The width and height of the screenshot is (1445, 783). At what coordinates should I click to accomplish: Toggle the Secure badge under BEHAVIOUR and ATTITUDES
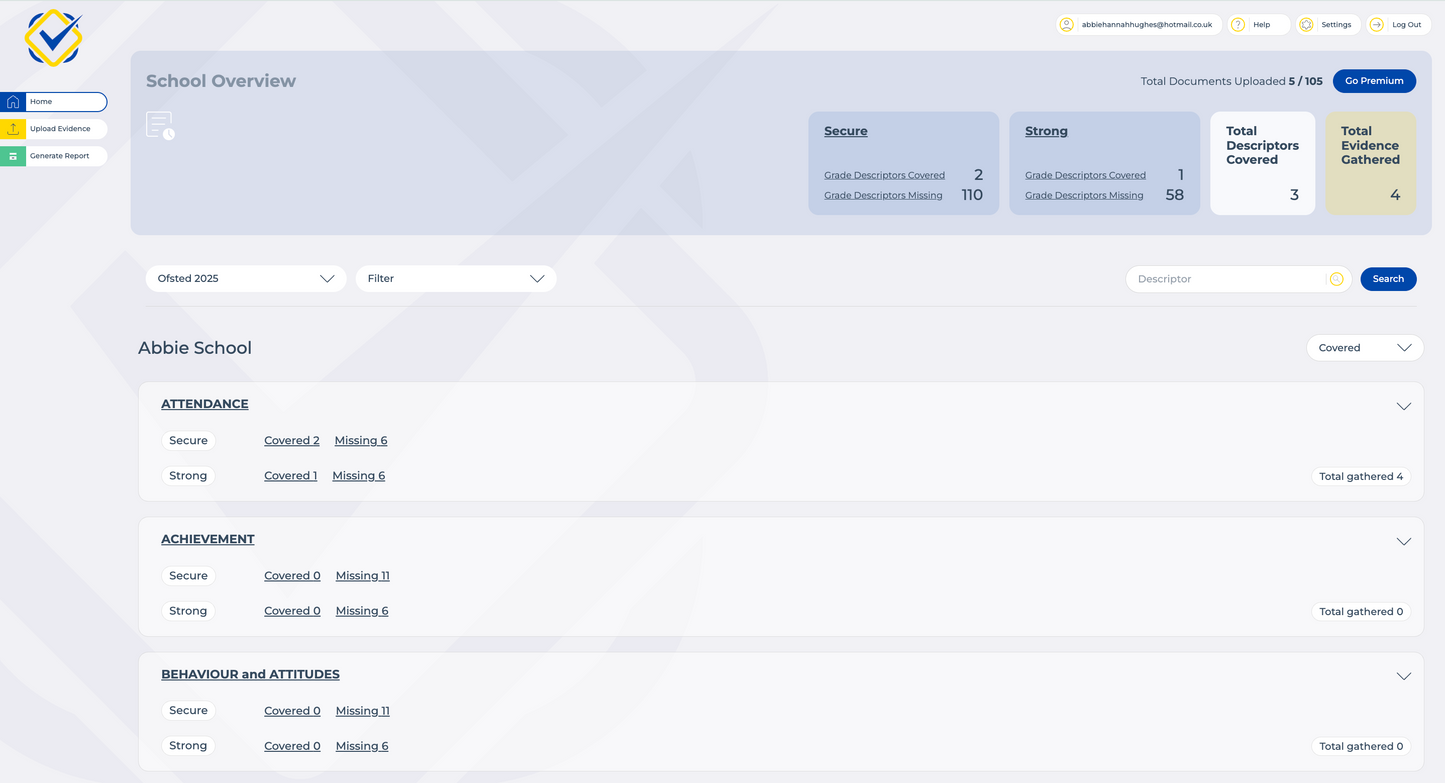point(188,710)
